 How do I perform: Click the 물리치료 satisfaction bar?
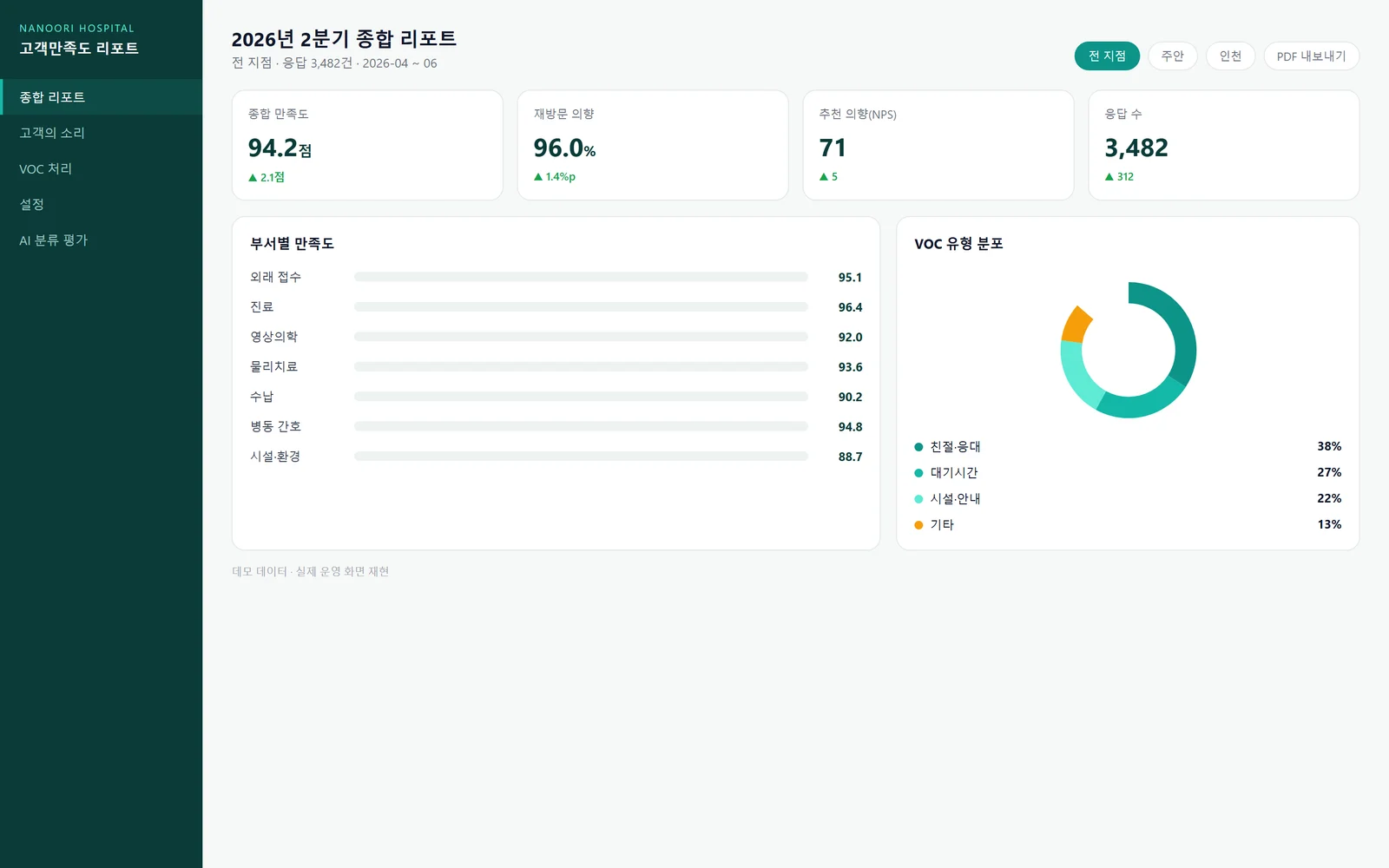point(581,366)
